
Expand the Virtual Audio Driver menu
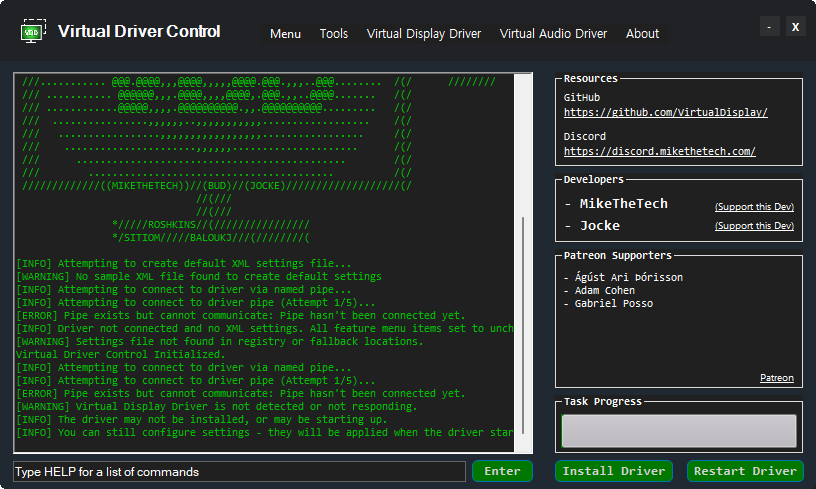tap(553, 34)
